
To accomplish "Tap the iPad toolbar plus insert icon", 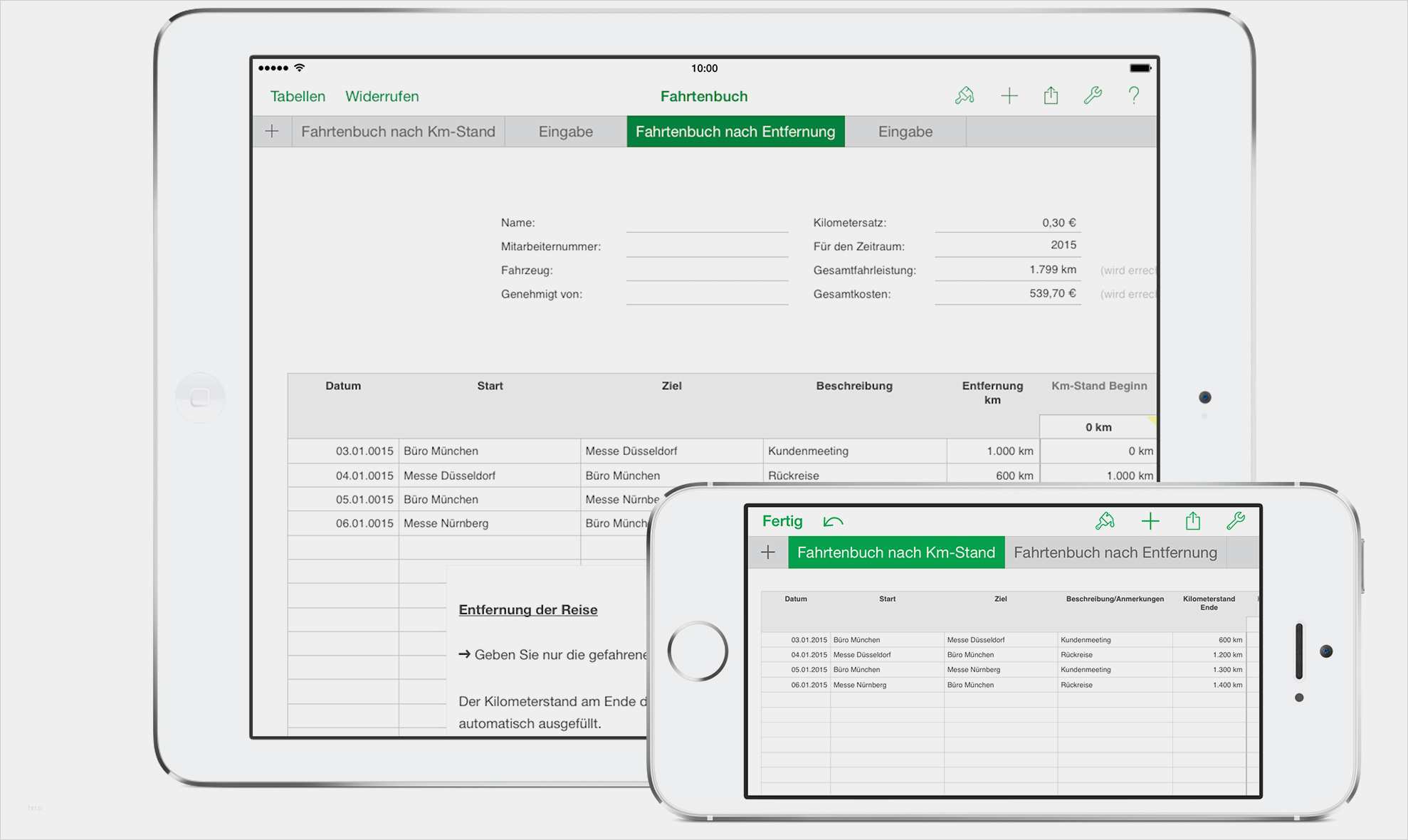I will click(1009, 95).
